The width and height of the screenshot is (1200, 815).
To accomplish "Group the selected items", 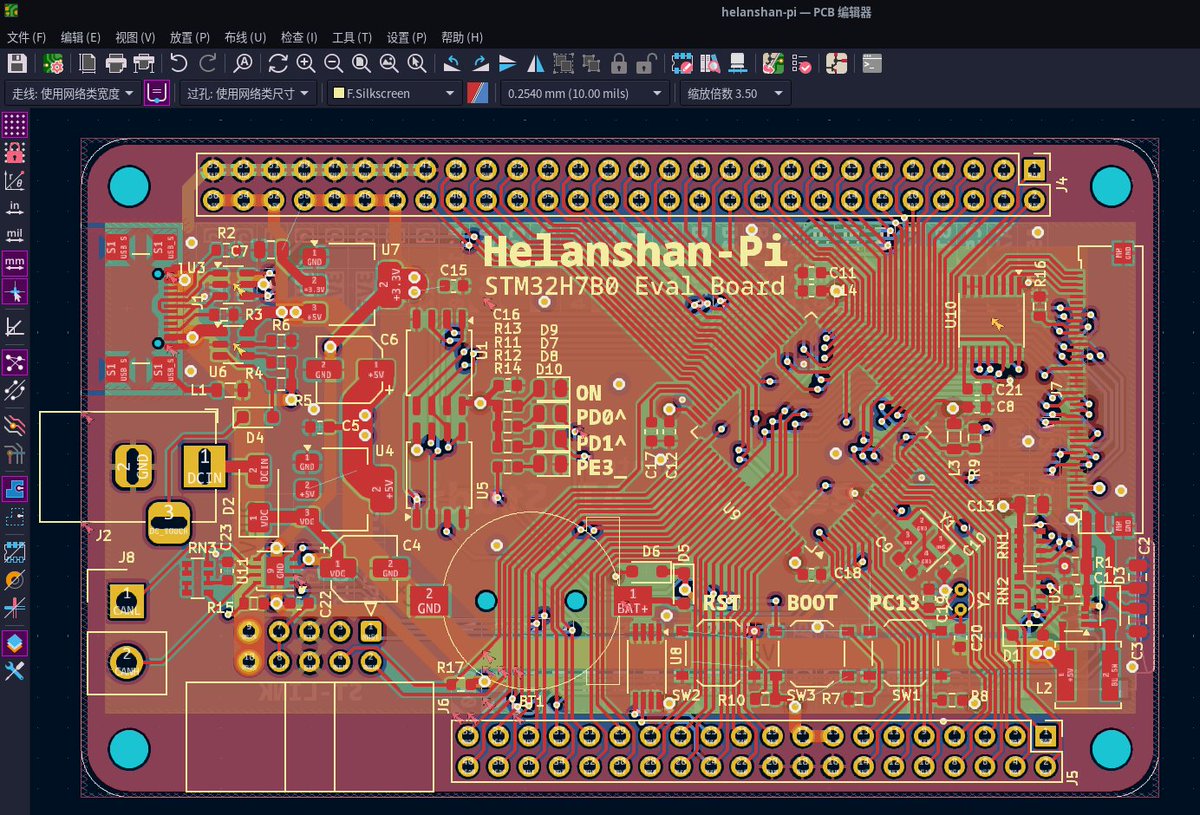I will 563,64.
